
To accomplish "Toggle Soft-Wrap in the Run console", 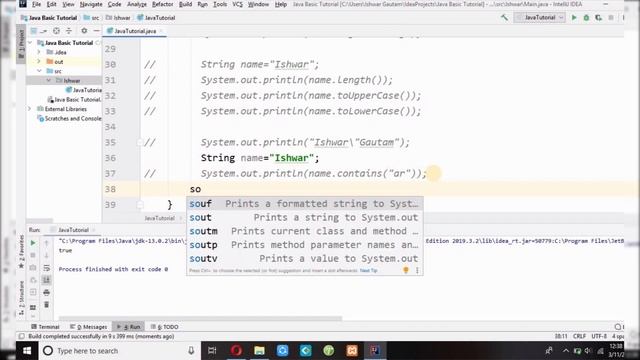I will pos(47,268).
